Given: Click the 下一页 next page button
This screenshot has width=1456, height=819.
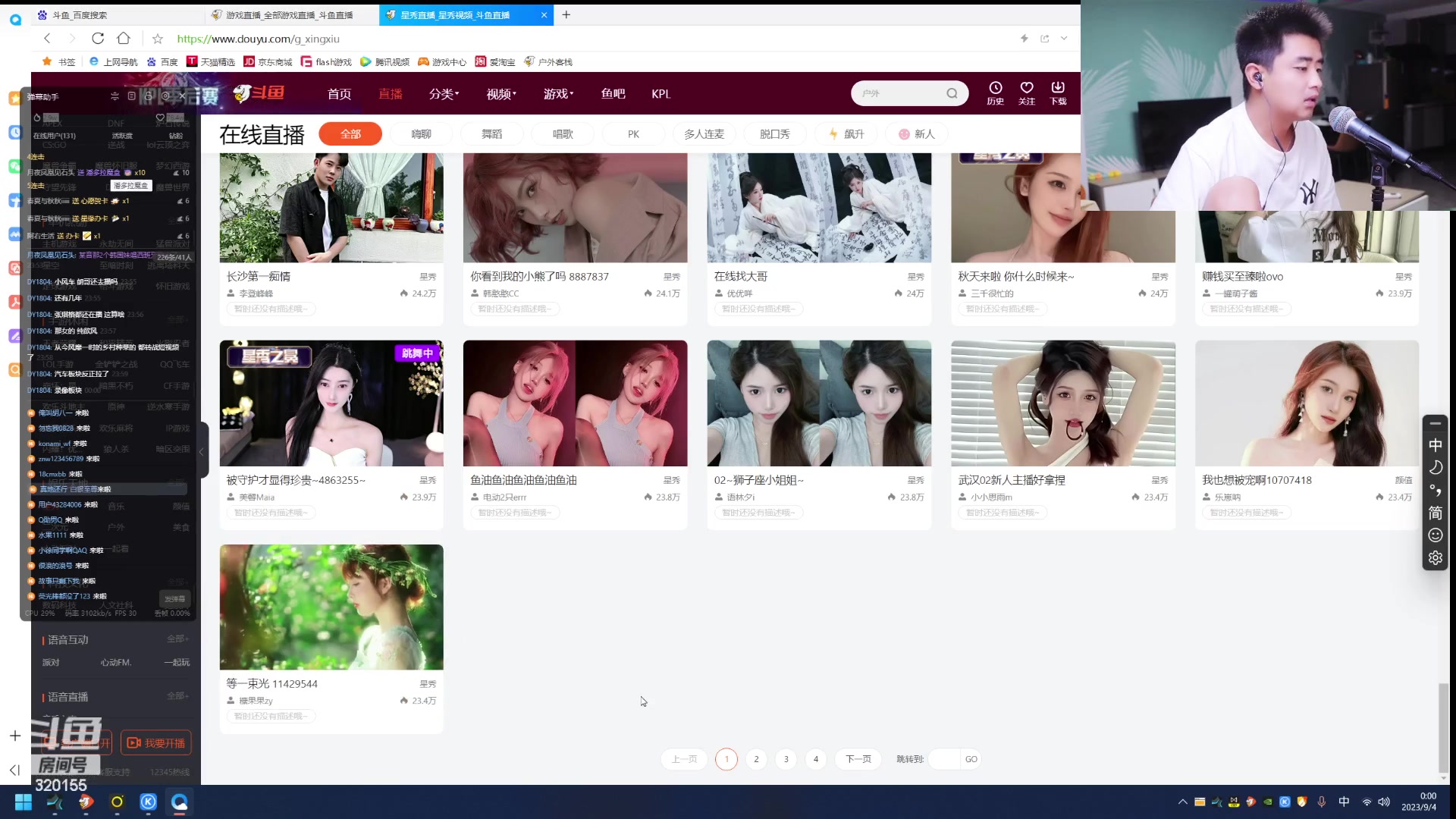Looking at the screenshot, I should [858, 759].
